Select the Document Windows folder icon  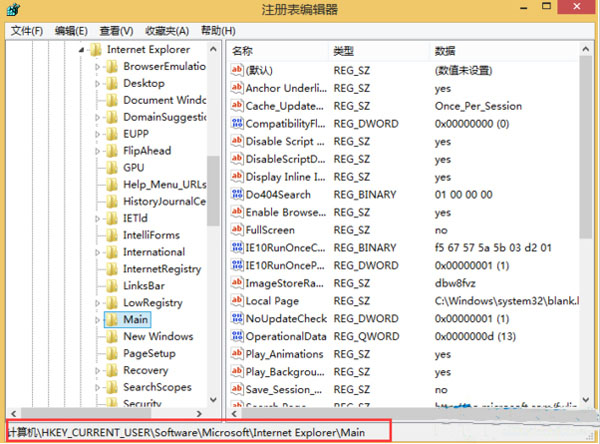112,100
